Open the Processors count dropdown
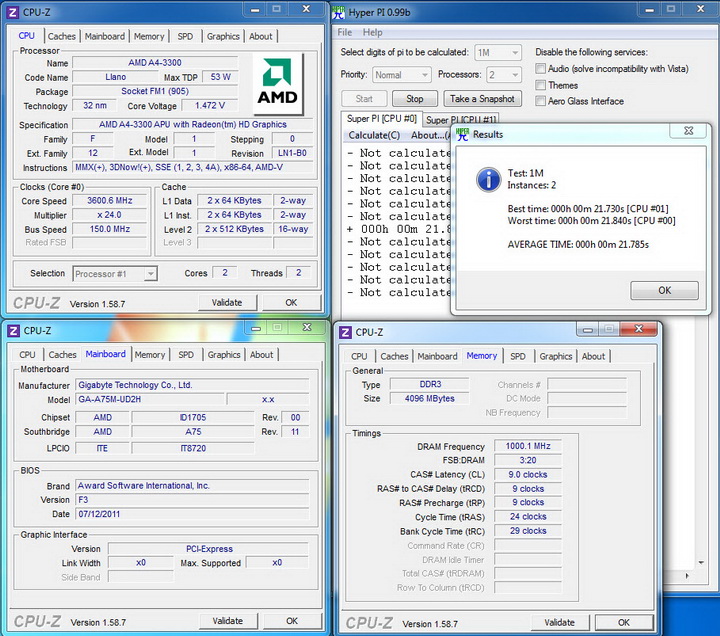Viewport: 720px width, 636px height. [x=505, y=75]
